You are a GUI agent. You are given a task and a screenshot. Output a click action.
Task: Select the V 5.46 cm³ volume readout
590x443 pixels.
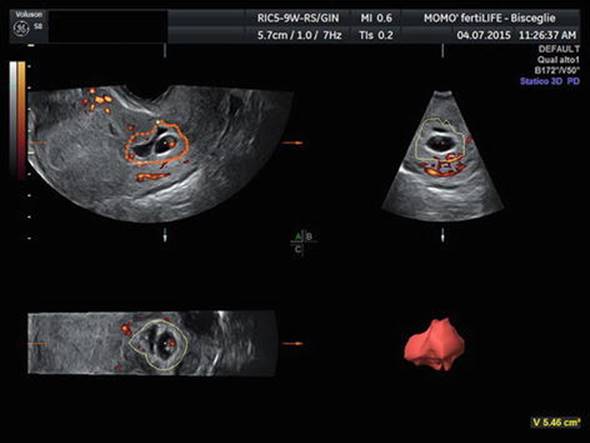(x=555, y=422)
